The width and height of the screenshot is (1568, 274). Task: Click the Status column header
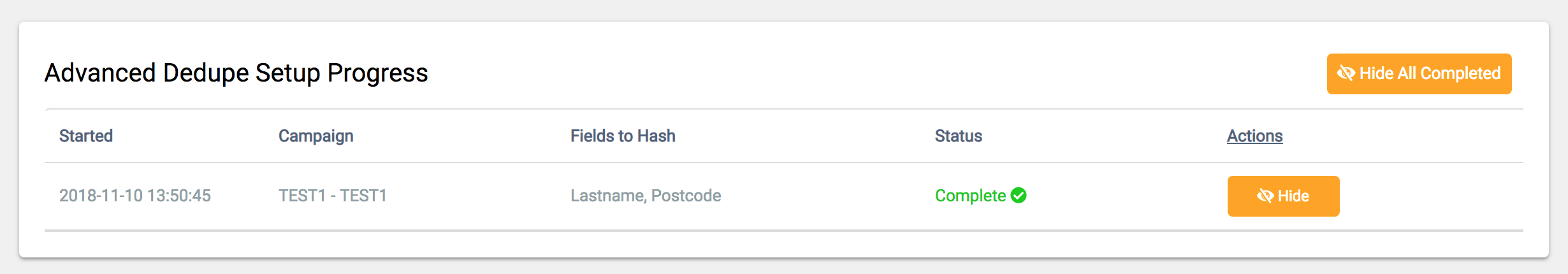[958, 136]
